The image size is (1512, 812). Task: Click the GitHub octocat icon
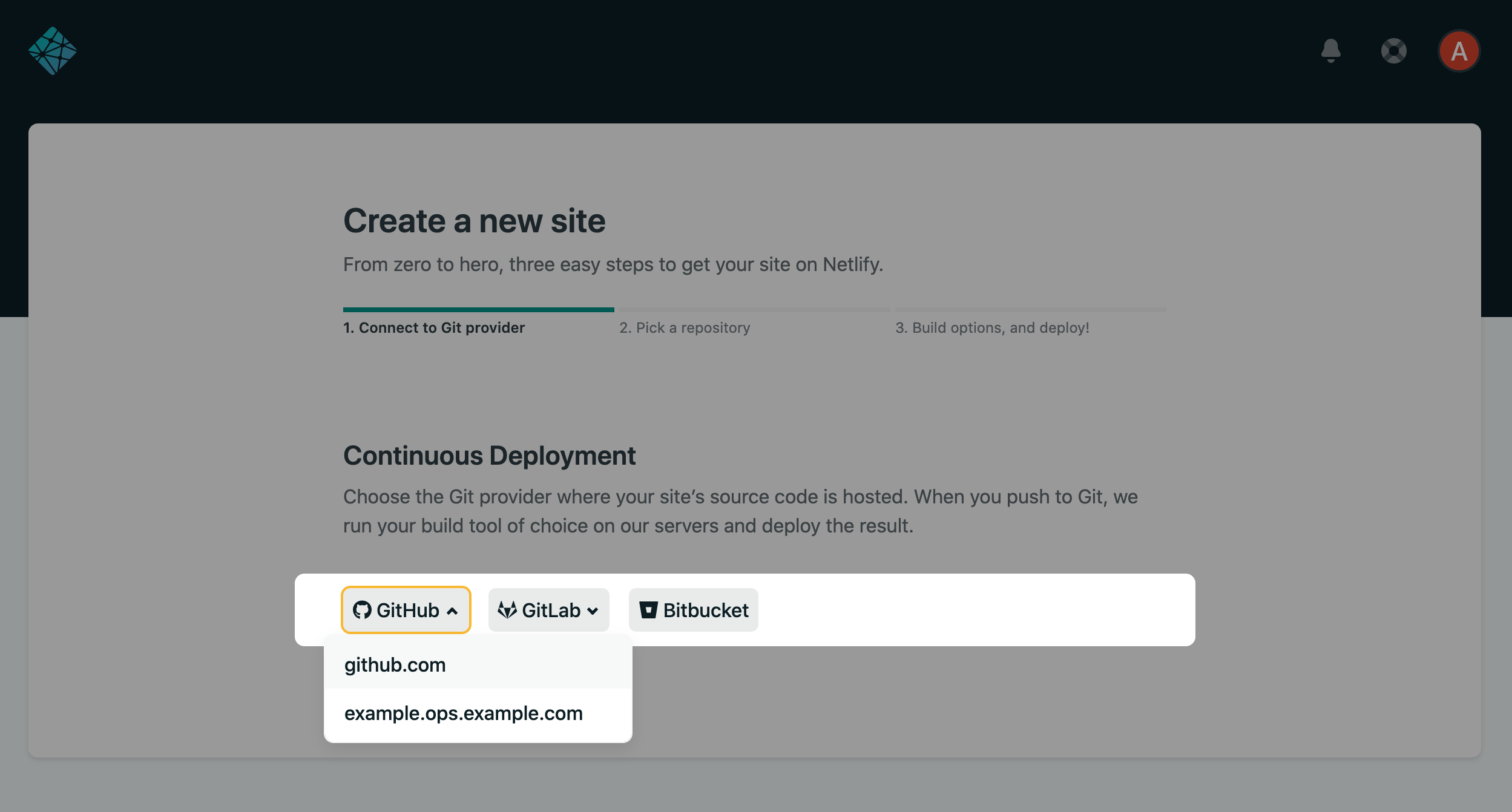pos(362,611)
